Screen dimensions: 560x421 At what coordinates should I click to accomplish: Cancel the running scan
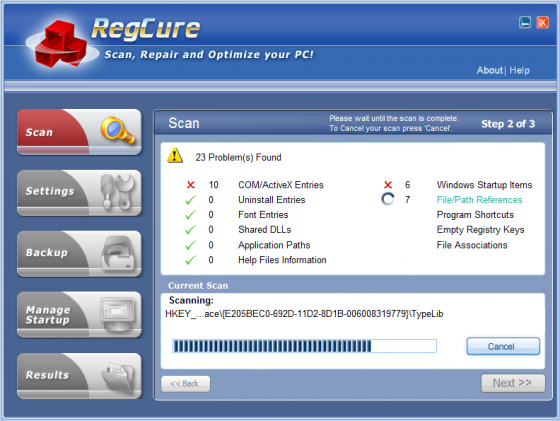[503, 346]
